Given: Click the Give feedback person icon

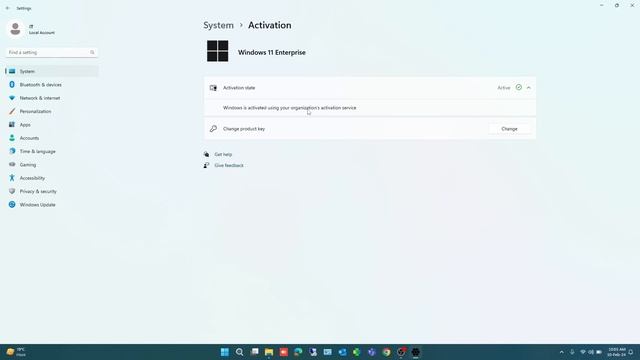Looking at the screenshot, I should [x=206, y=165].
